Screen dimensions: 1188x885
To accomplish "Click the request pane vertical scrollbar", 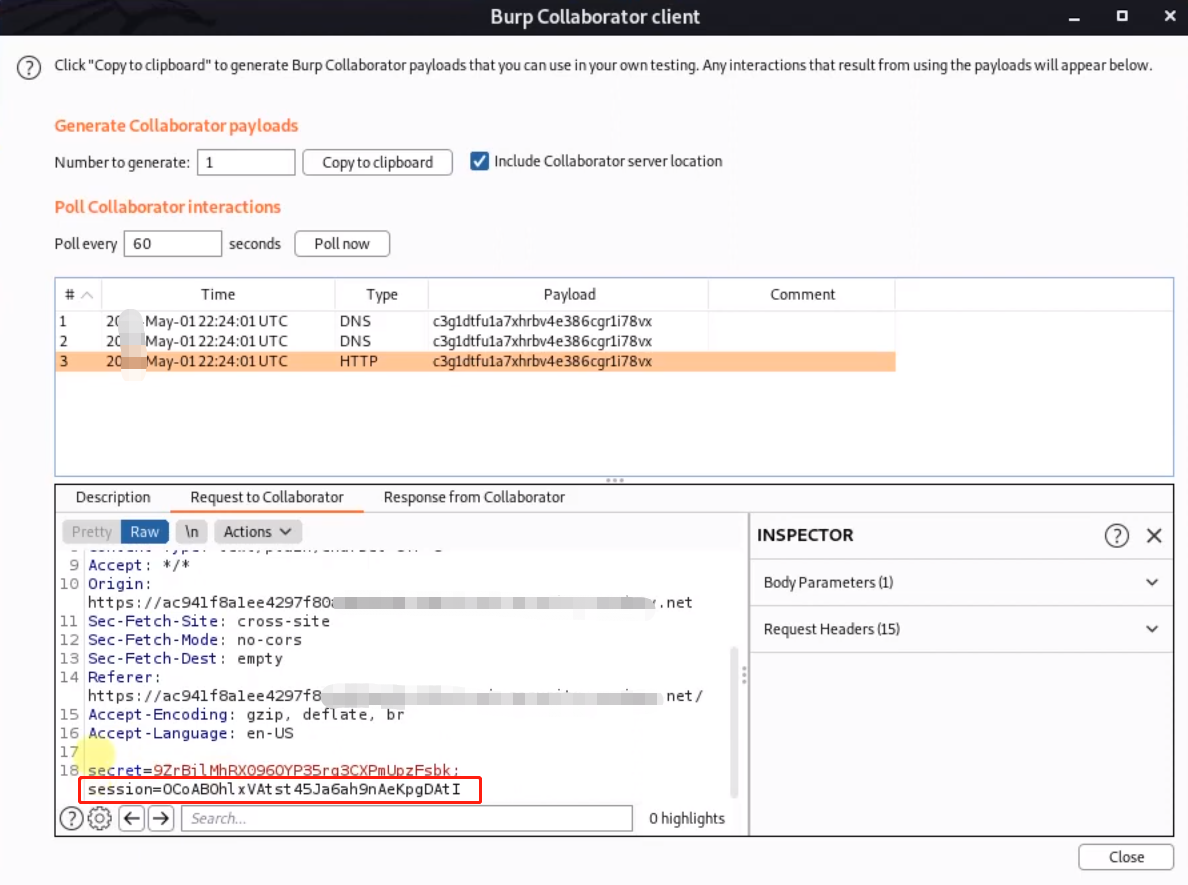I will click(735, 720).
